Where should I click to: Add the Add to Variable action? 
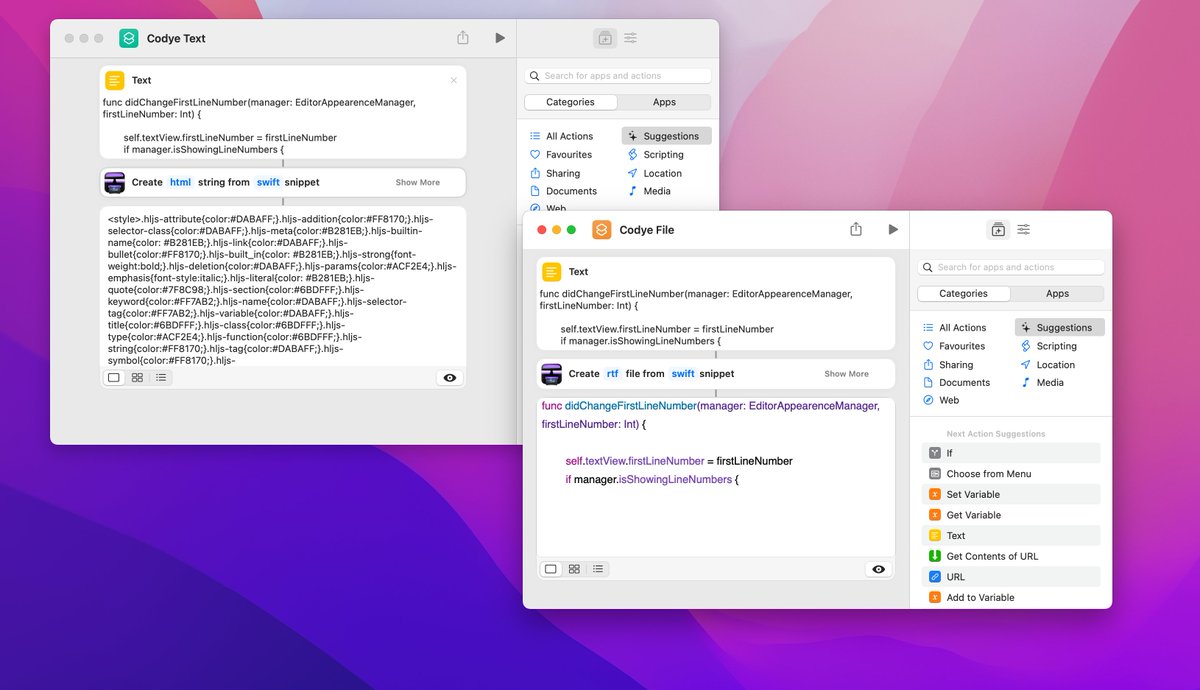[x=1011, y=597]
